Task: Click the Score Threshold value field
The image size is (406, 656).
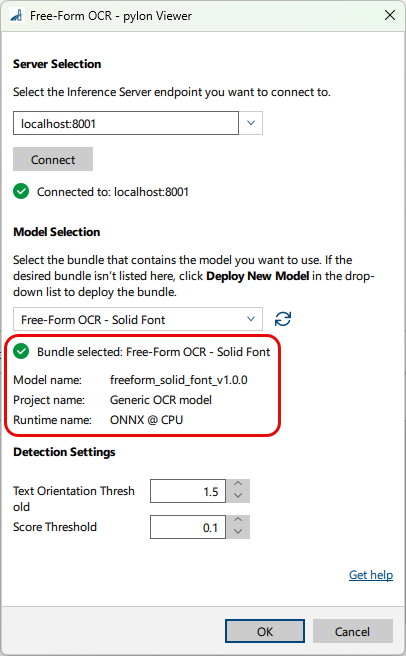Action: 188,527
